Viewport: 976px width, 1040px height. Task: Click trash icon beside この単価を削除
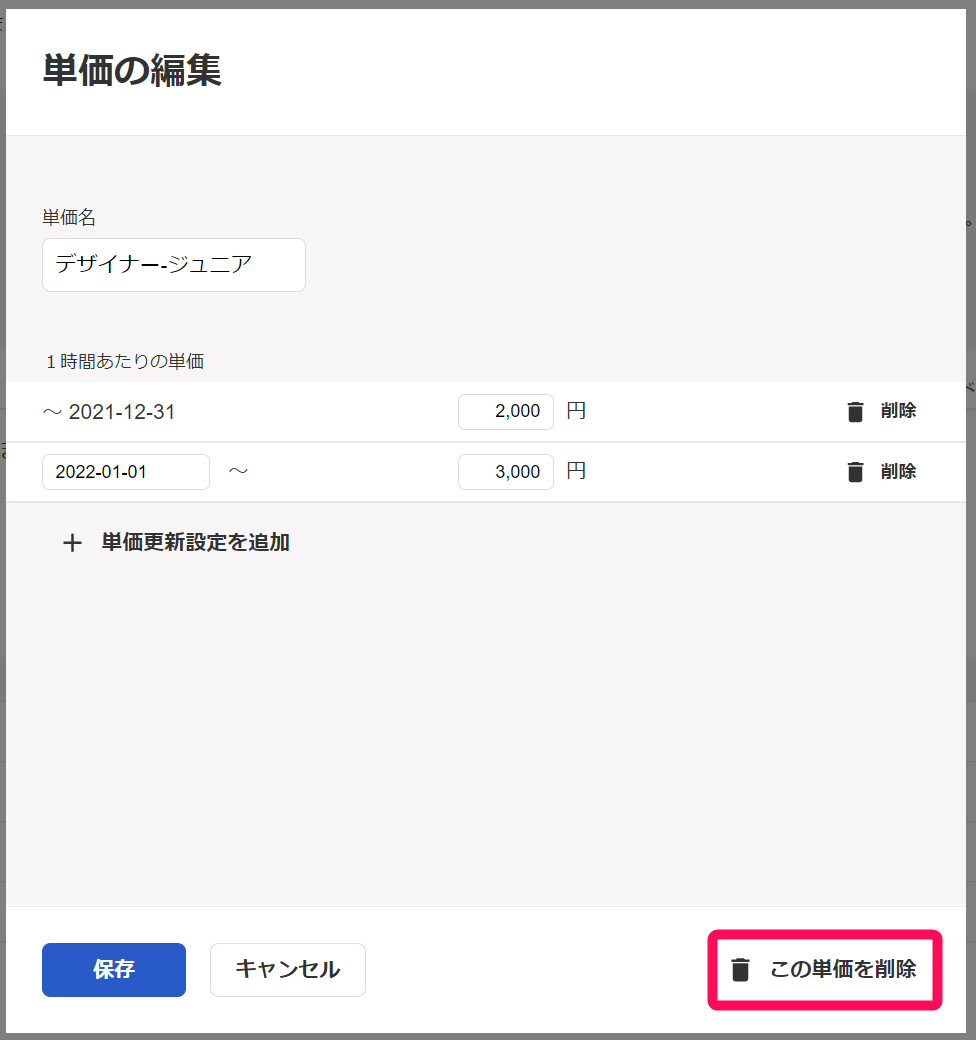(740, 970)
